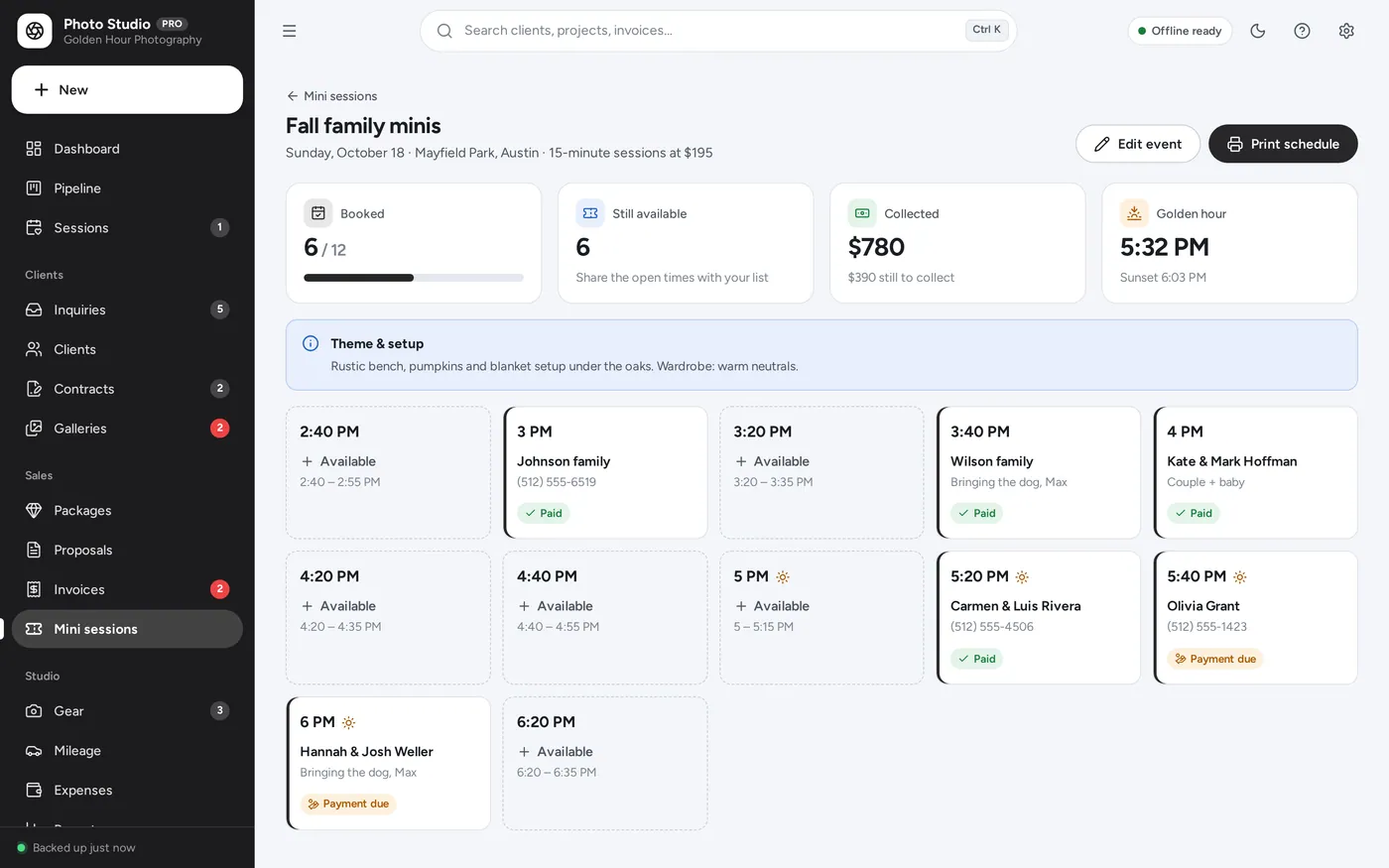Click Edit event button
This screenshot has width=1389, height=868.
(x=1138, y=144)
